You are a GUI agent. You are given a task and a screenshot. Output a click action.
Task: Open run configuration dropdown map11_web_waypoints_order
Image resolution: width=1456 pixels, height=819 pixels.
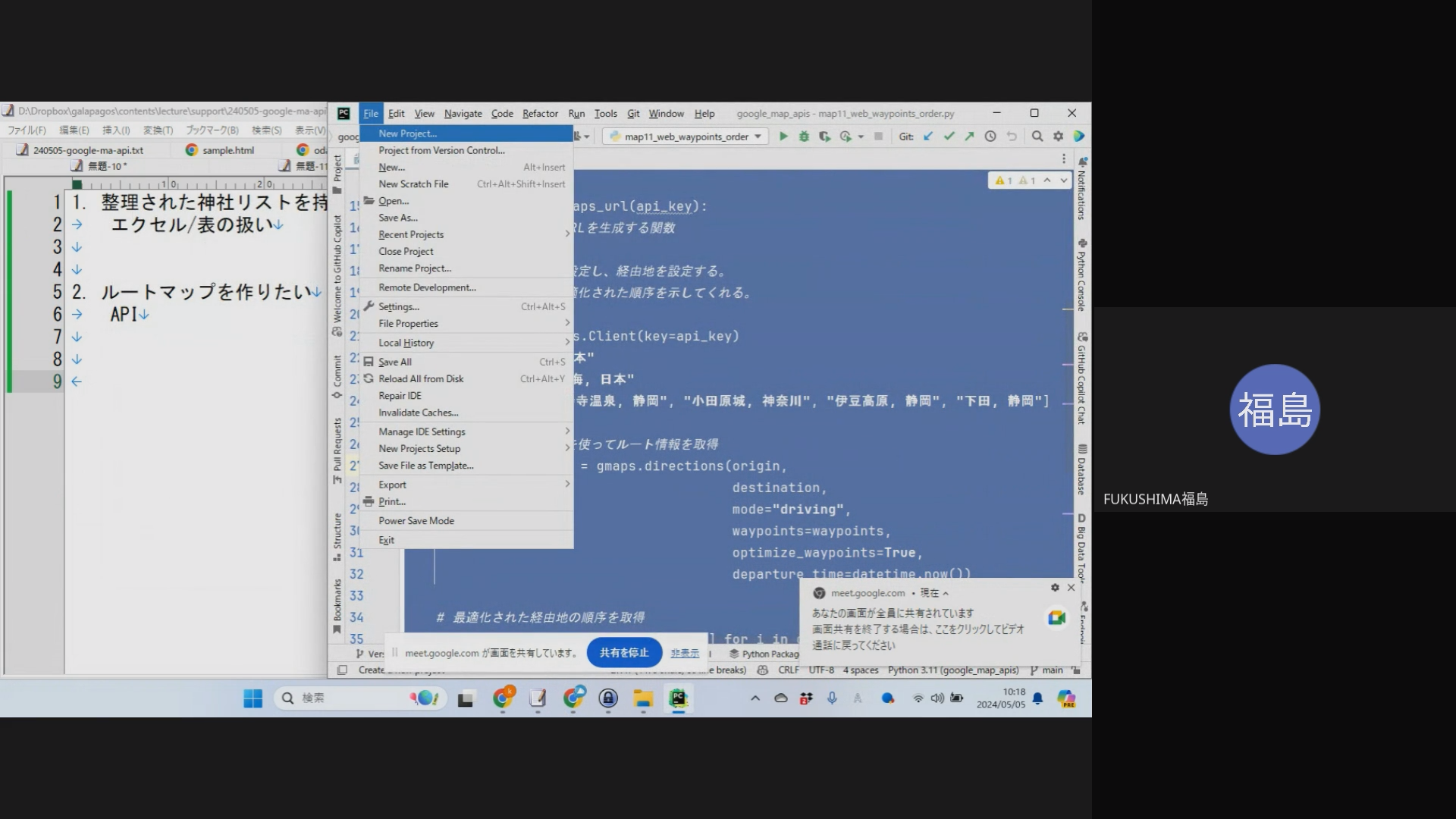click(686, 136)
